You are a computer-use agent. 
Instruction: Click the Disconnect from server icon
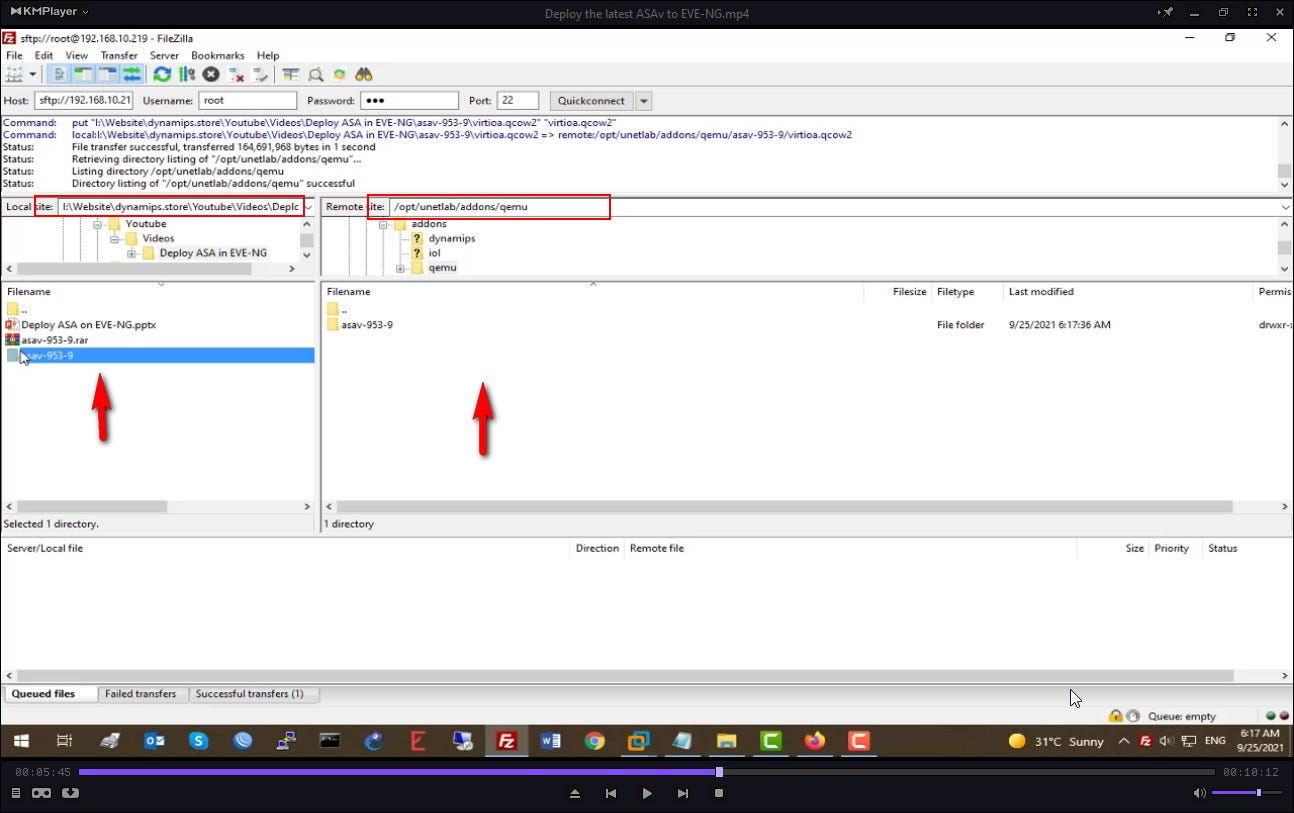pyautogui.click(x=236, y=74)
